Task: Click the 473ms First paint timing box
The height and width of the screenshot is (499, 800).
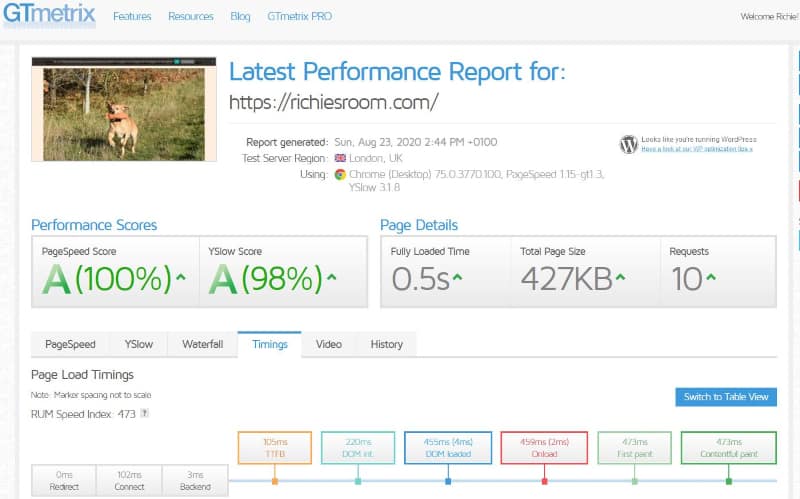Action: pyautogui.click(x=635, y=448)
